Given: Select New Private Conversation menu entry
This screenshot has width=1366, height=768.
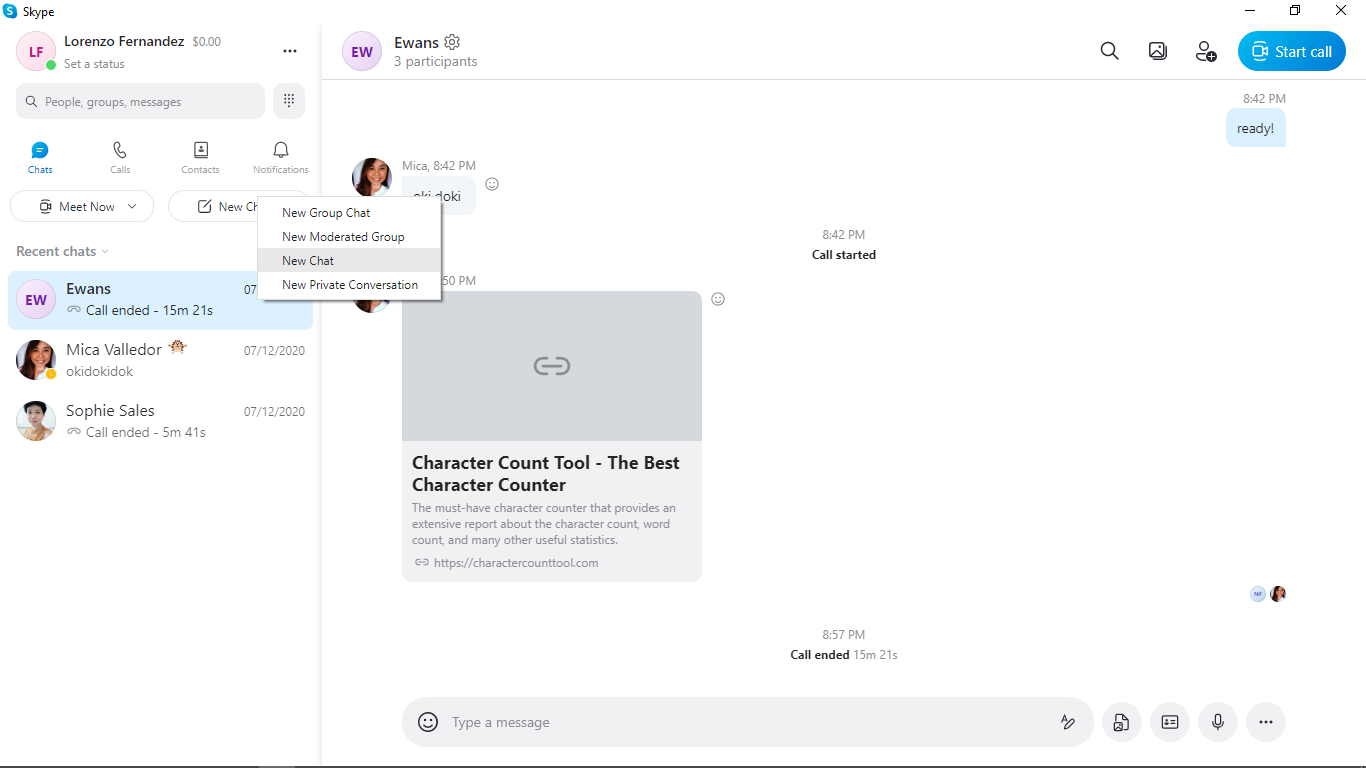Looking at the screenshot, I should coord(349,285).
